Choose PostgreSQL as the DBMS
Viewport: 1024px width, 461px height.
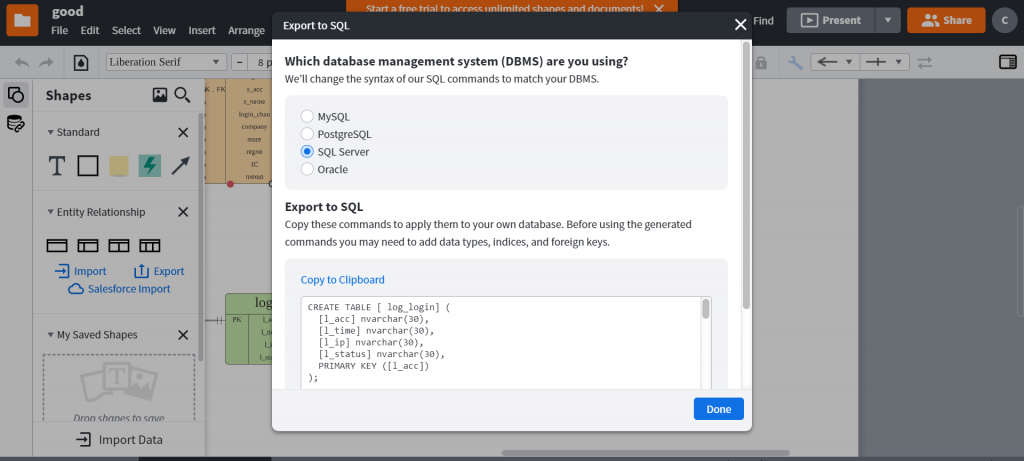(x=308, y=134)
